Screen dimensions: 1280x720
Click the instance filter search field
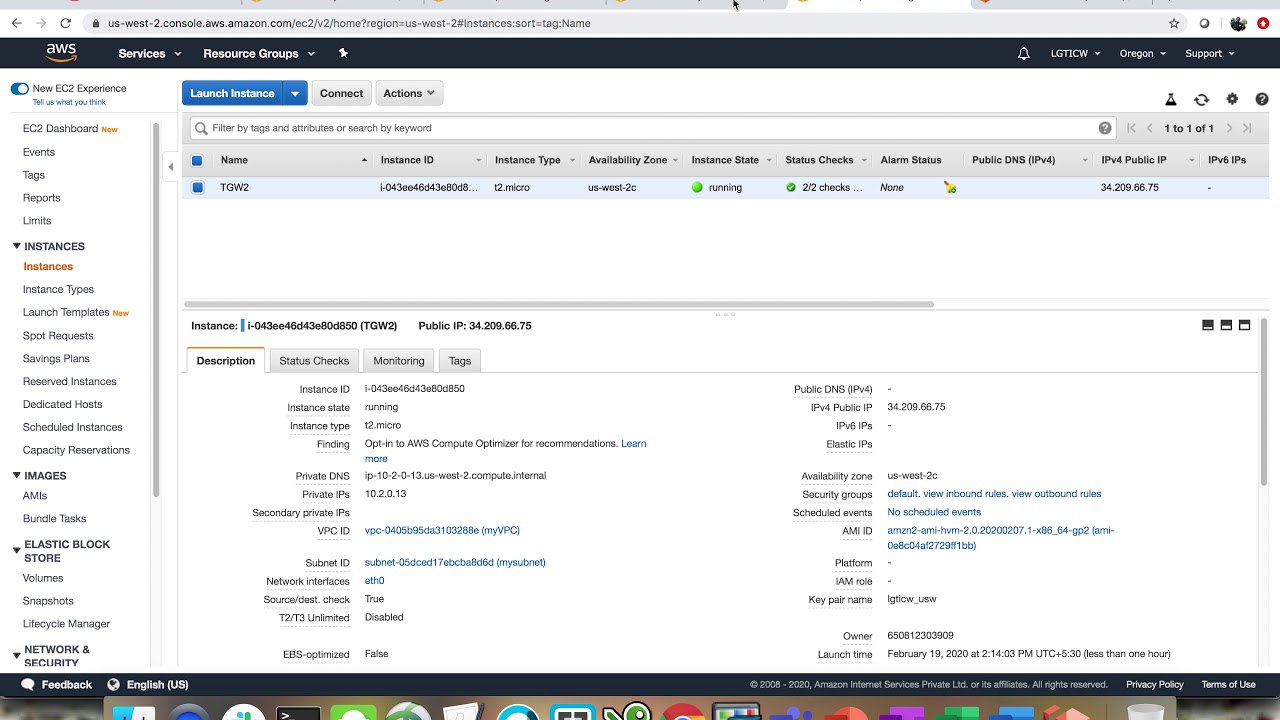point(653,128)
